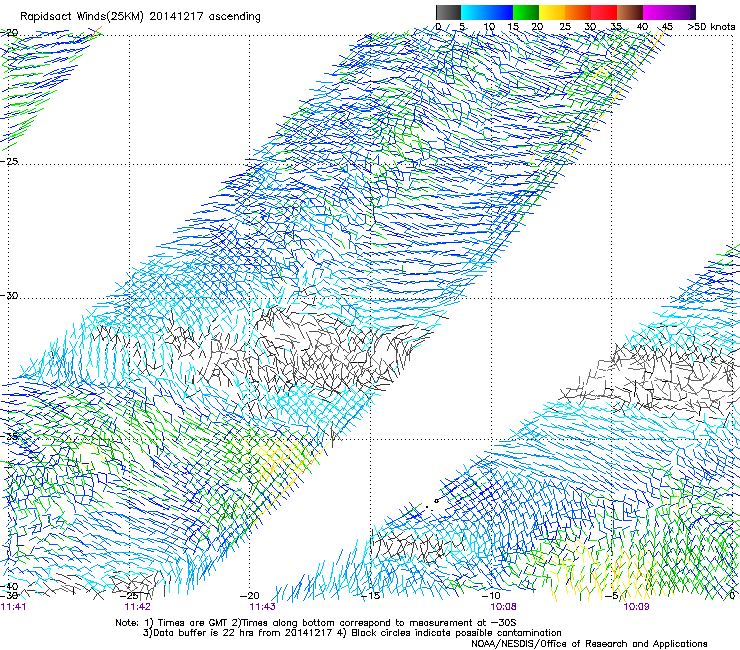Click the legend scale value '25'
740x650 pixels.
(565, 27)
